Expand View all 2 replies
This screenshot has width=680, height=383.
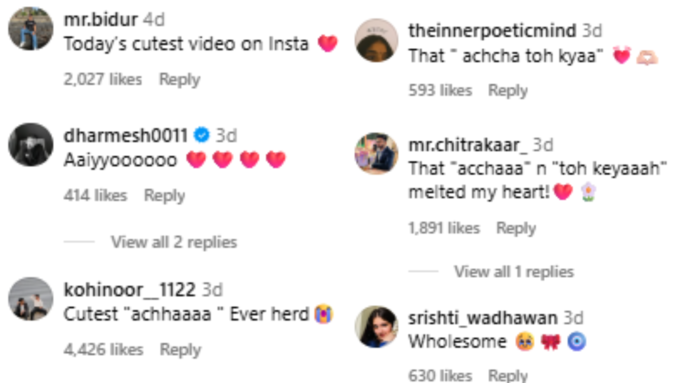(x=174, y=242)
